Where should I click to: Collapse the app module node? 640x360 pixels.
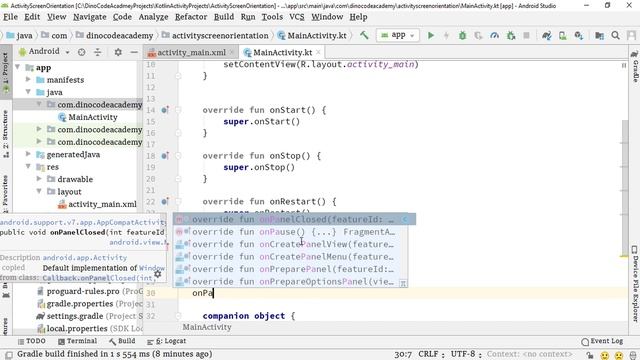point(18,67)
